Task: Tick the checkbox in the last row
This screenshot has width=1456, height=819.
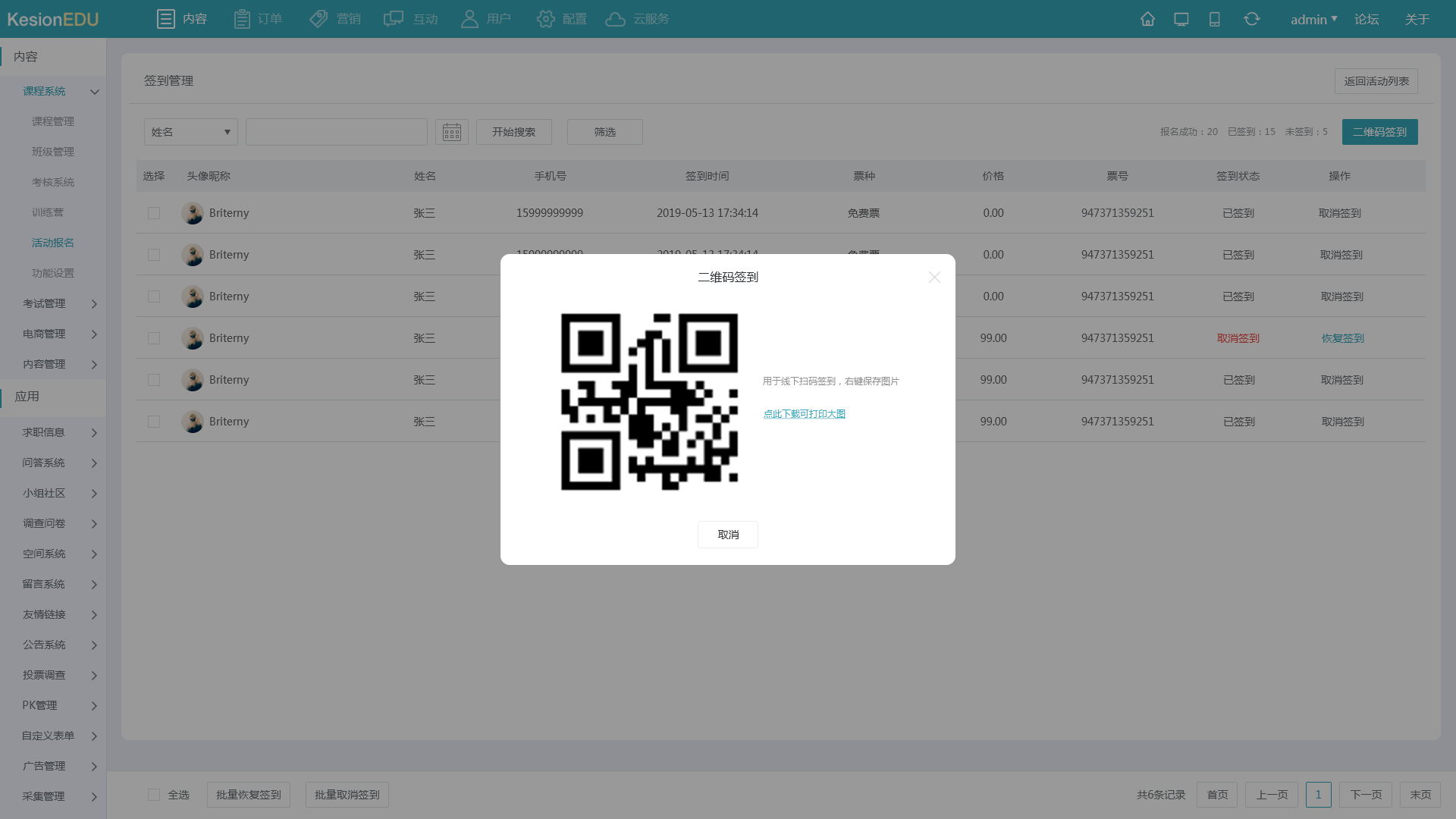Action: click(x=154, y=422)
